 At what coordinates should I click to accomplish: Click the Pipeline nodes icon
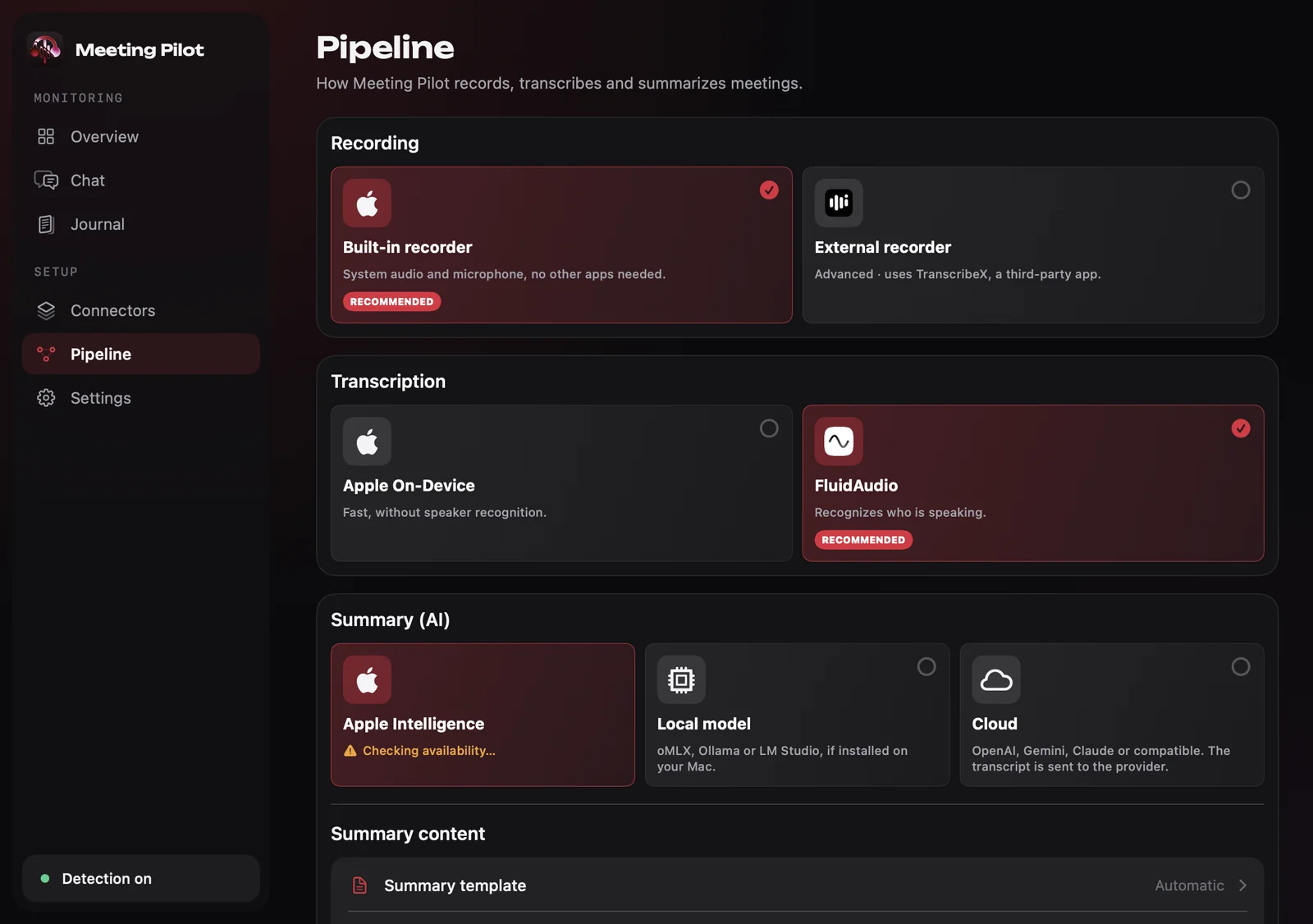point(46,355)
